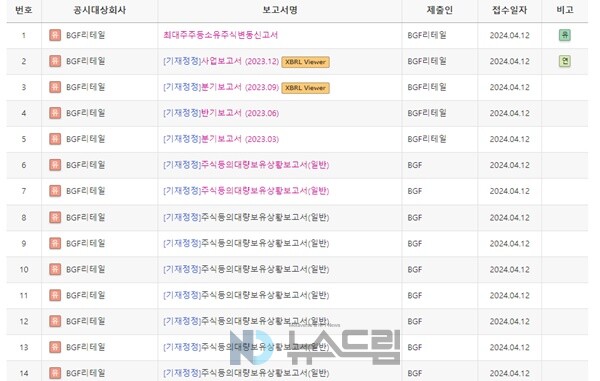The width and height of the screenshot is (600, 381).
Task: Click the 유 market icon in row 8
Action: pyautogui.click(x=55, y=218)
